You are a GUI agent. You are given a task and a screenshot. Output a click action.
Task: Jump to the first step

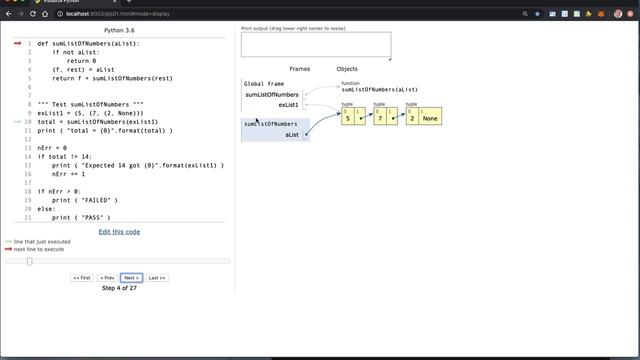[82, 278]
